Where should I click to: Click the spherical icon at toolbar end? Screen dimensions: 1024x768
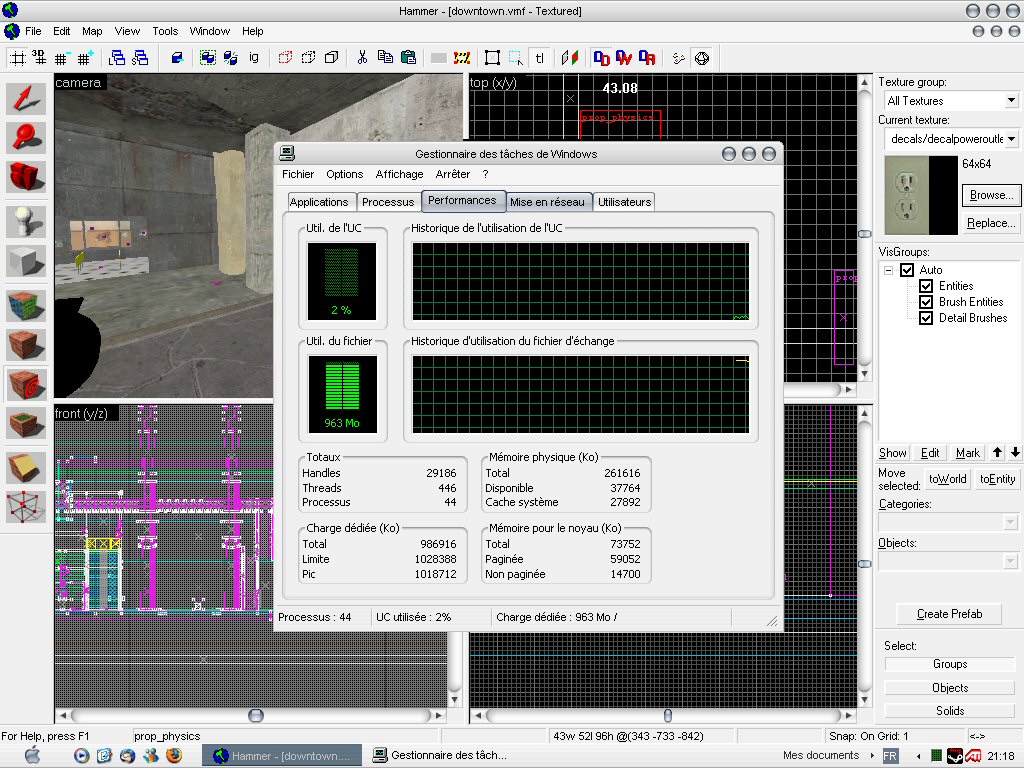[702, 58]
